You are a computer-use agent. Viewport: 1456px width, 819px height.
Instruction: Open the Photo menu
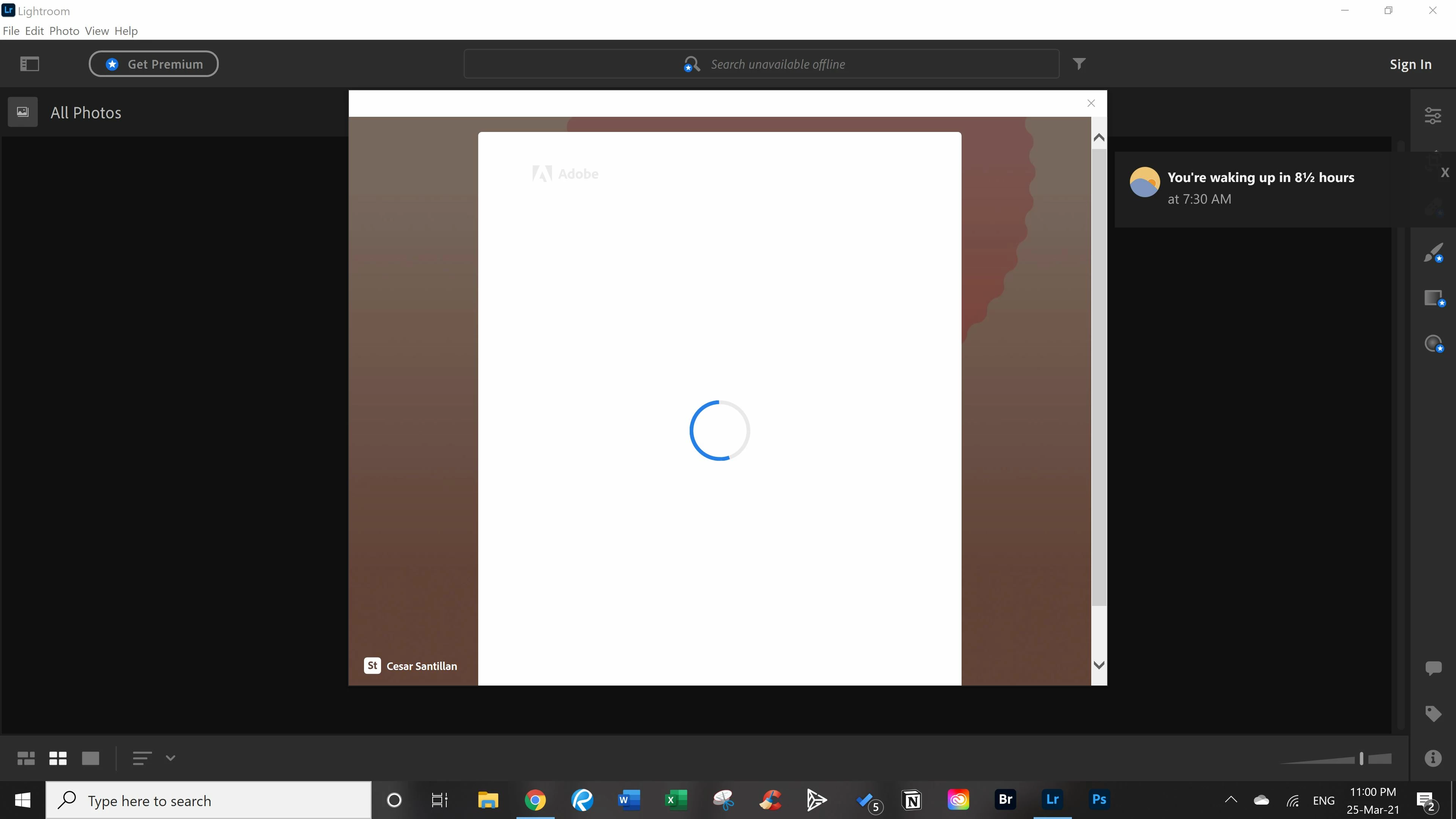[64, 31]
